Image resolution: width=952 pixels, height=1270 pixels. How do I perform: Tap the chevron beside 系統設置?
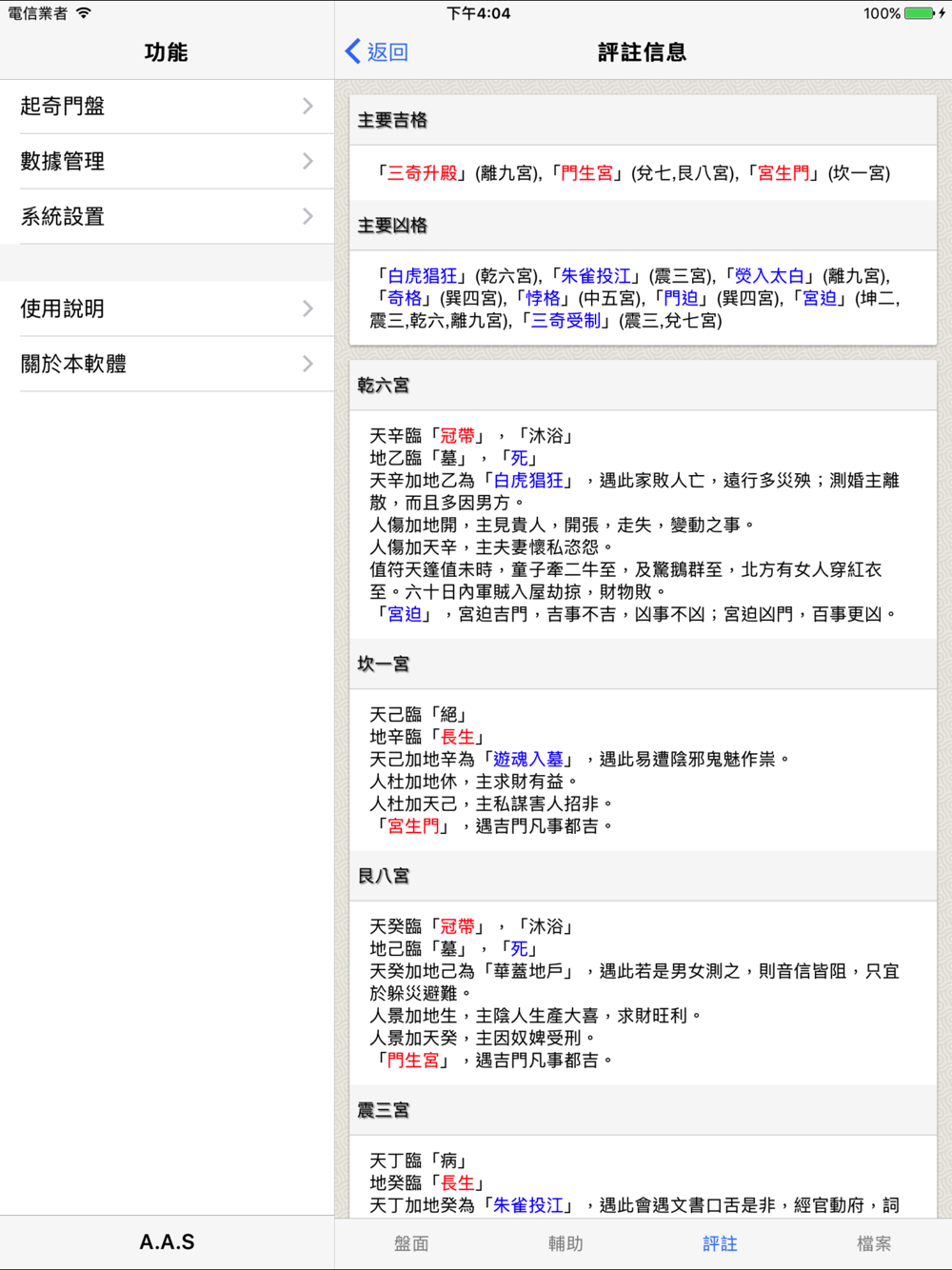pyautogui.click(x=307, y=217)
